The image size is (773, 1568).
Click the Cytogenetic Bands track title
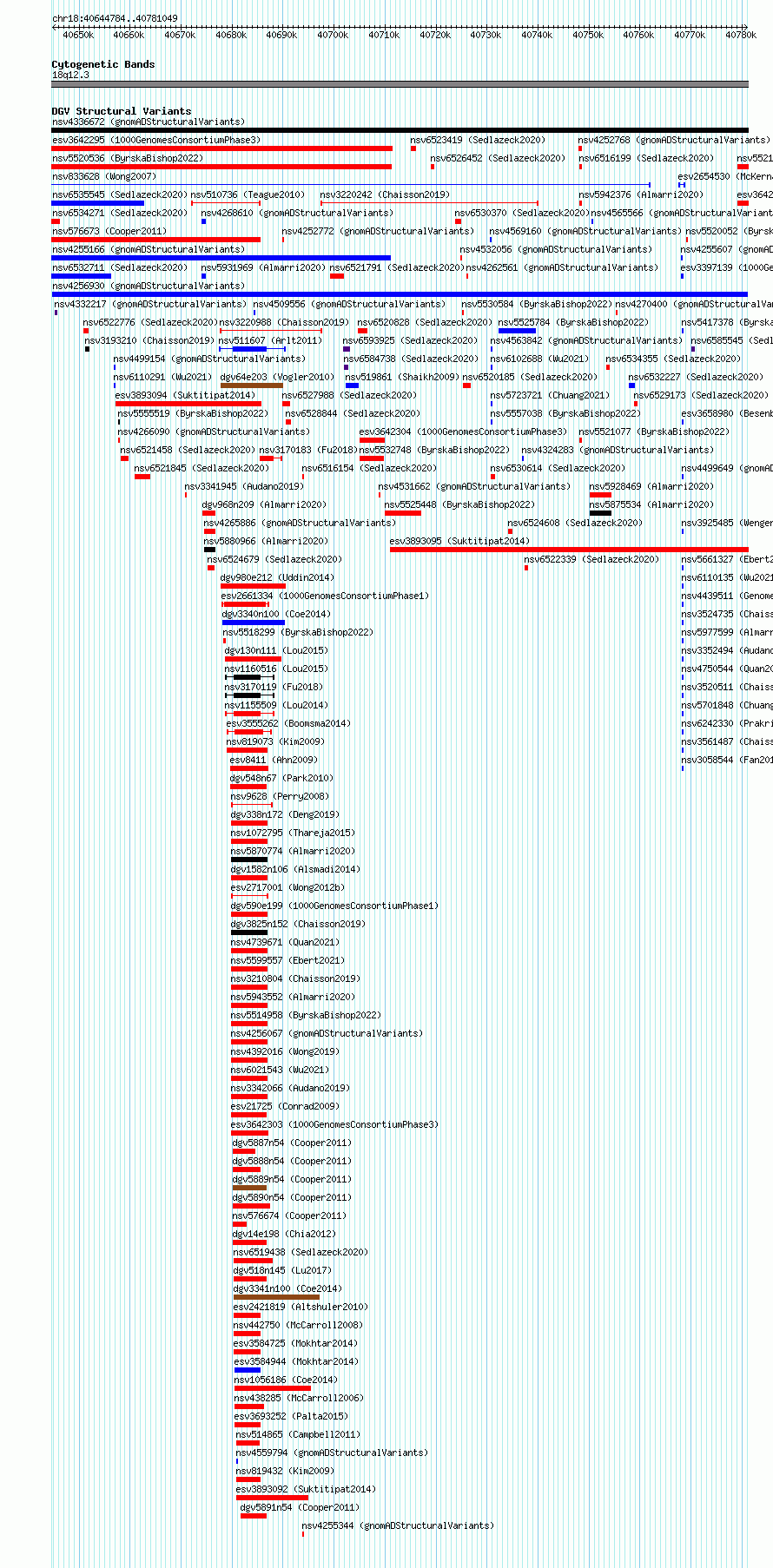coord(103,64)
